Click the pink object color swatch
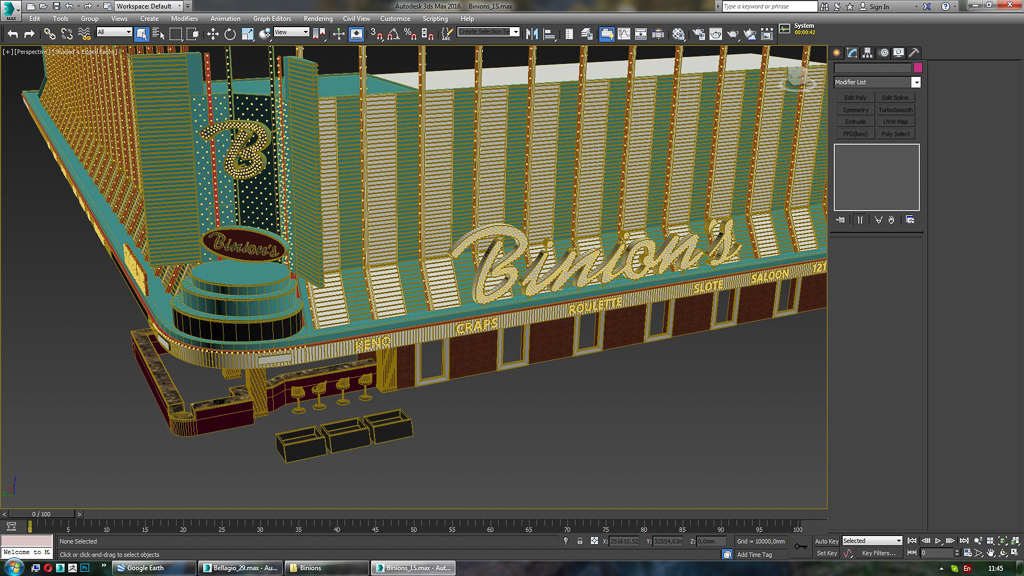Image resolution: width=1024 pixels, height=576 pixels. 917,68
